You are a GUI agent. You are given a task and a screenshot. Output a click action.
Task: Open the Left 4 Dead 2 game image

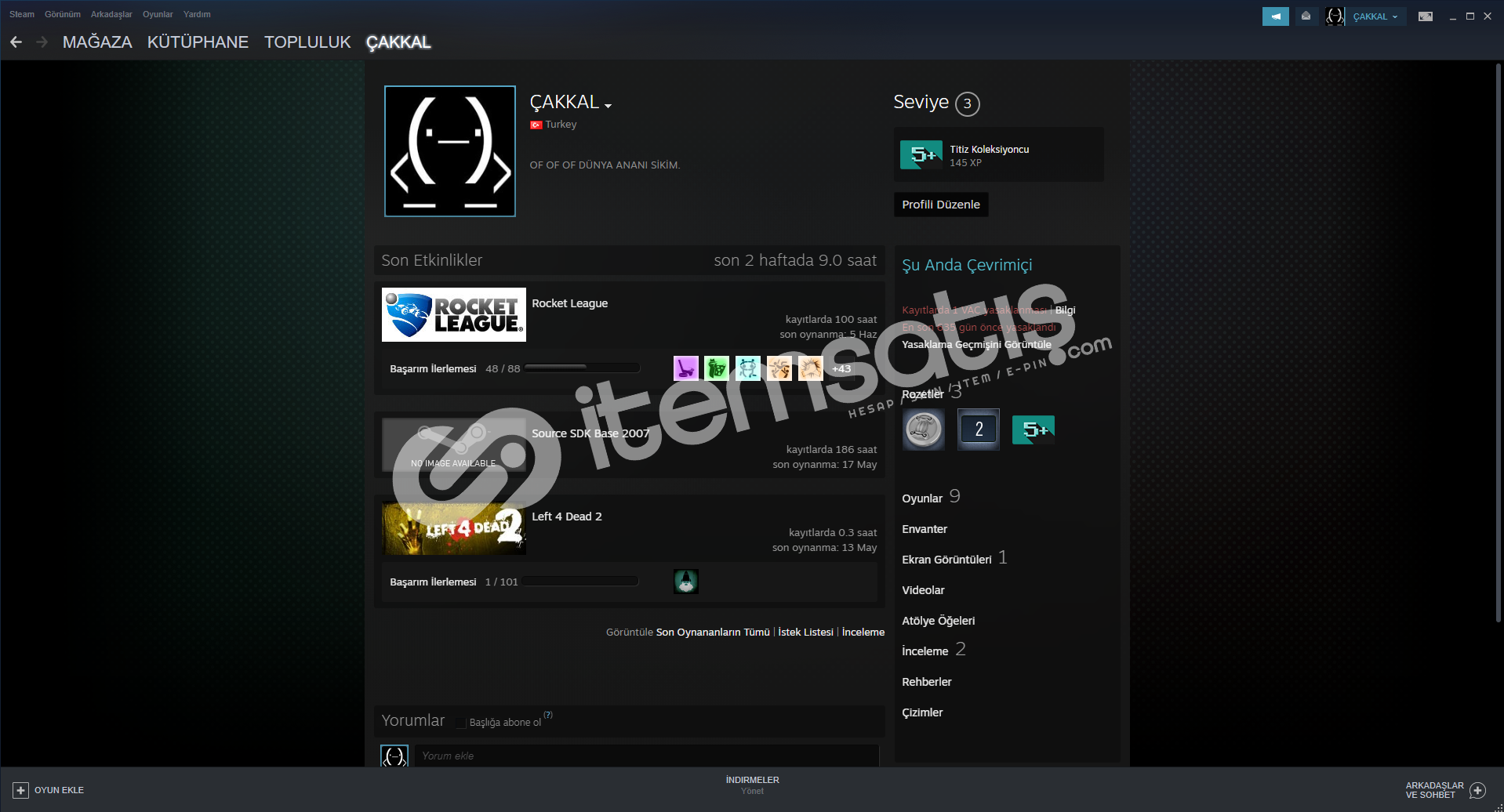pos(454,527)
